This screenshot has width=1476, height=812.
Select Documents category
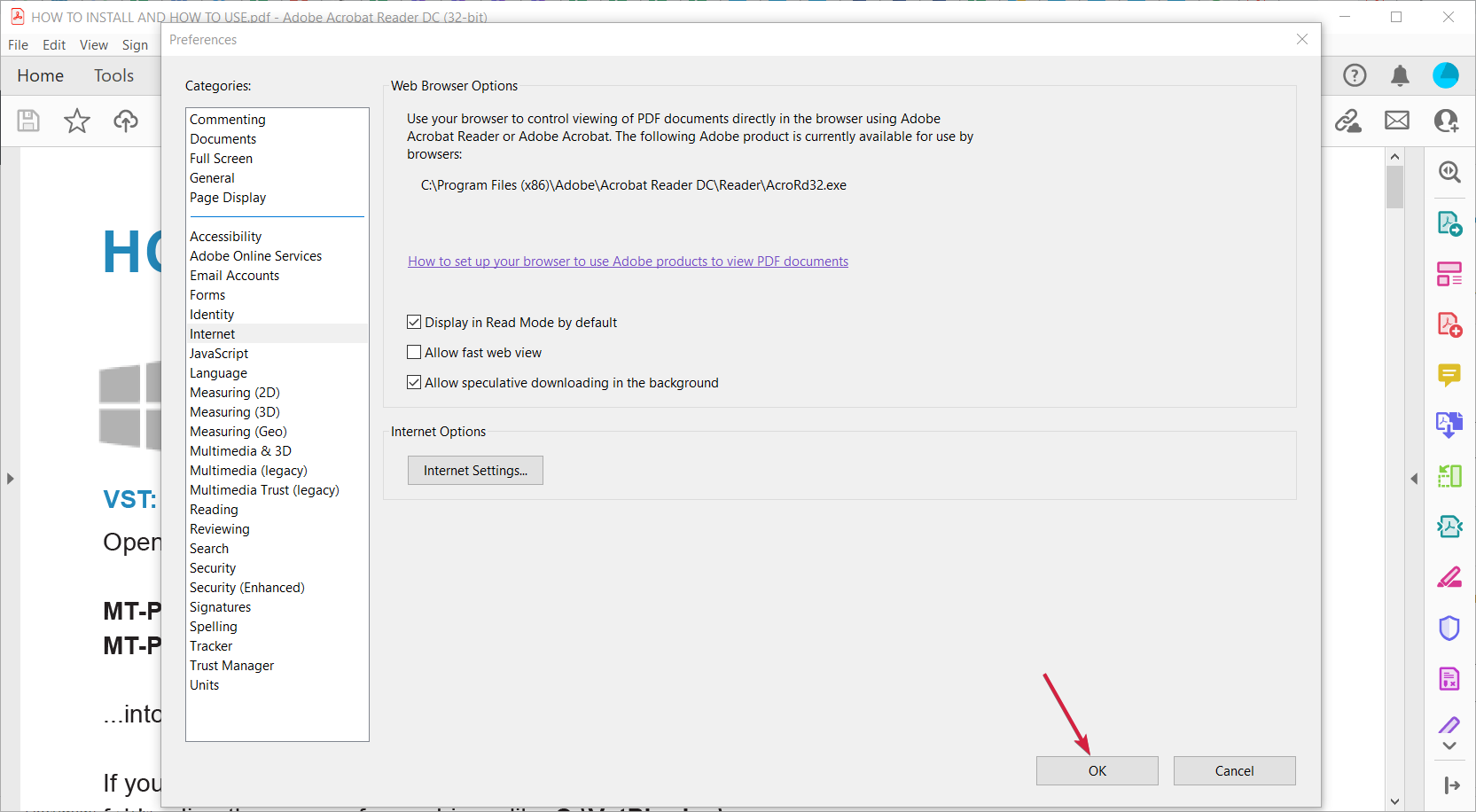223,139
